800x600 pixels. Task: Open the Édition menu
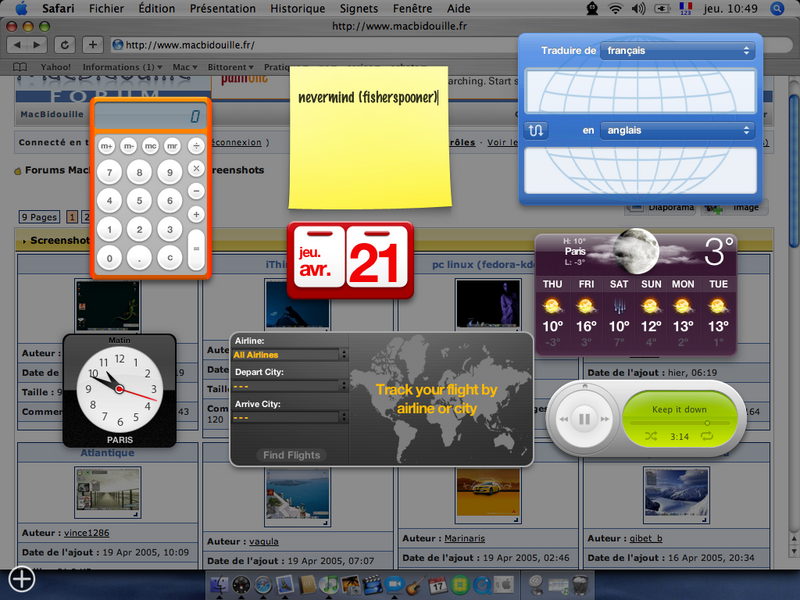[x=157, y=9]
